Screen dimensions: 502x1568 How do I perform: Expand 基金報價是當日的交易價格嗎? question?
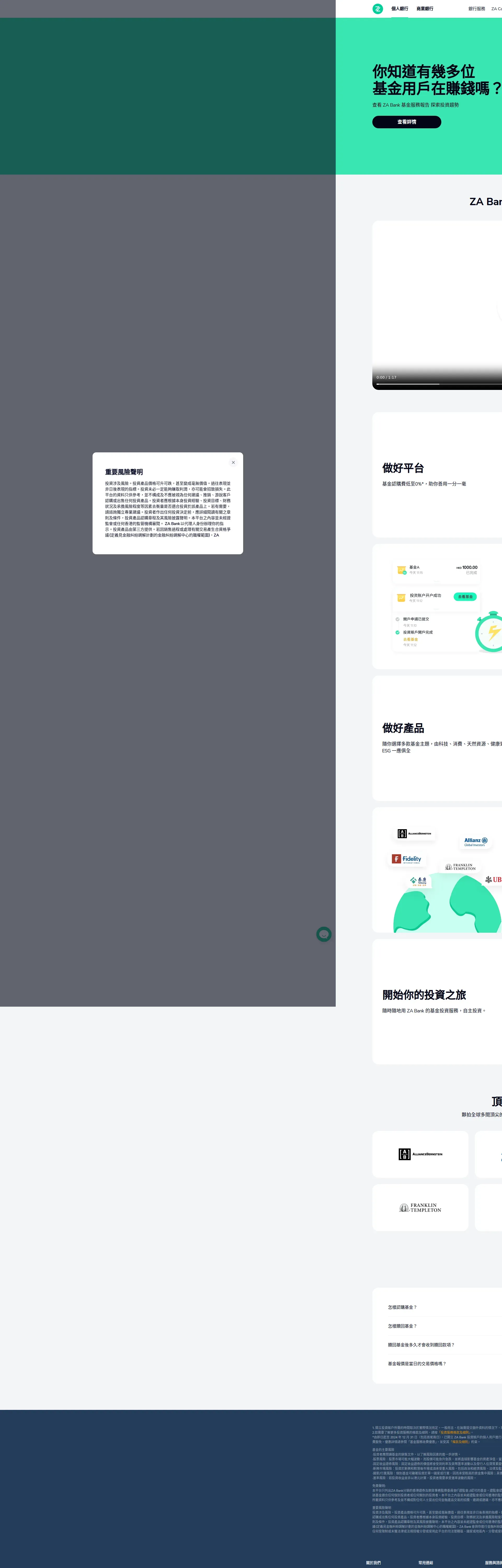[x=445, y=1364]
